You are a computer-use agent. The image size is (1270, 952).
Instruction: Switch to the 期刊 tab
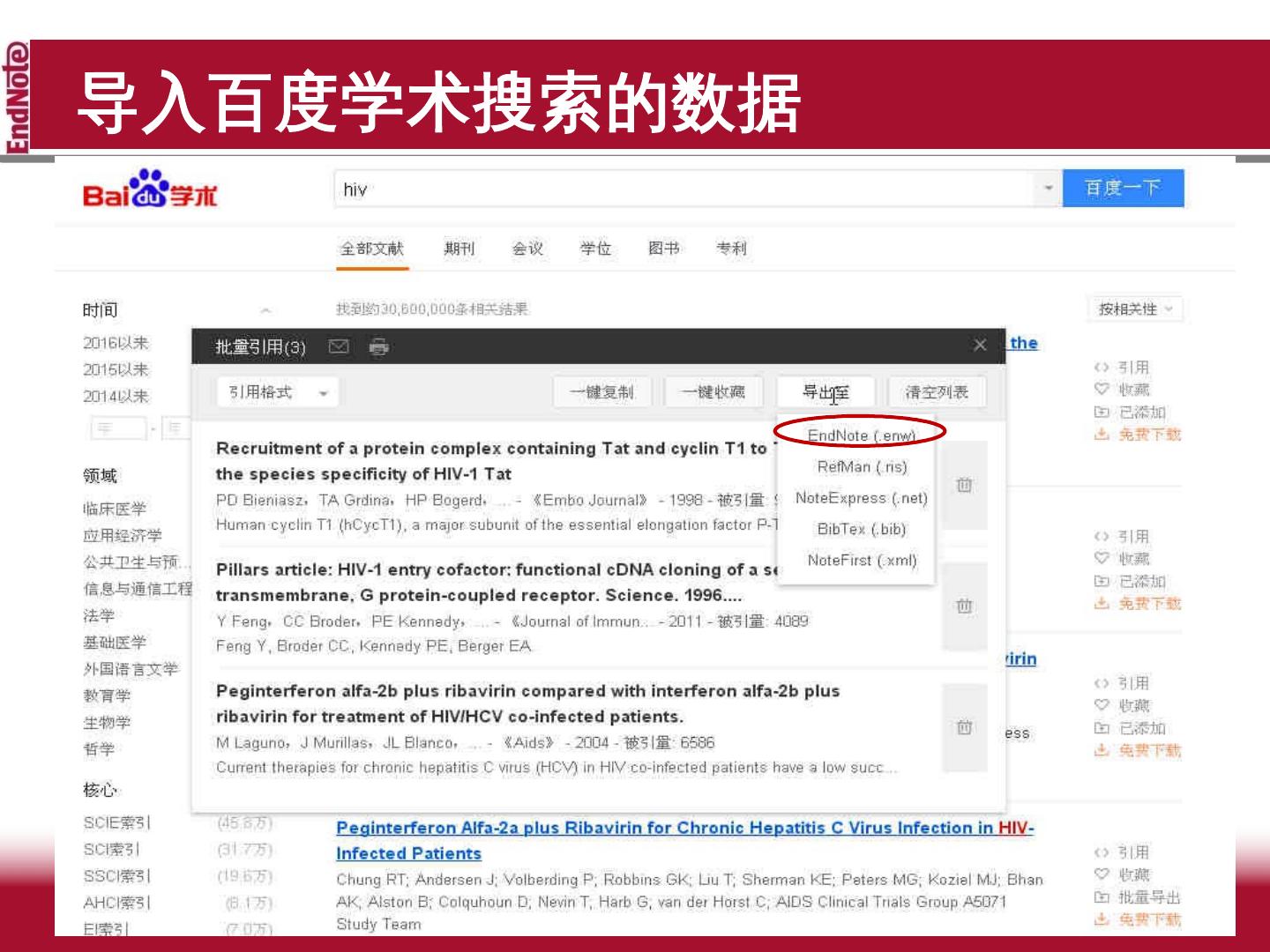[x=459, y=249]
